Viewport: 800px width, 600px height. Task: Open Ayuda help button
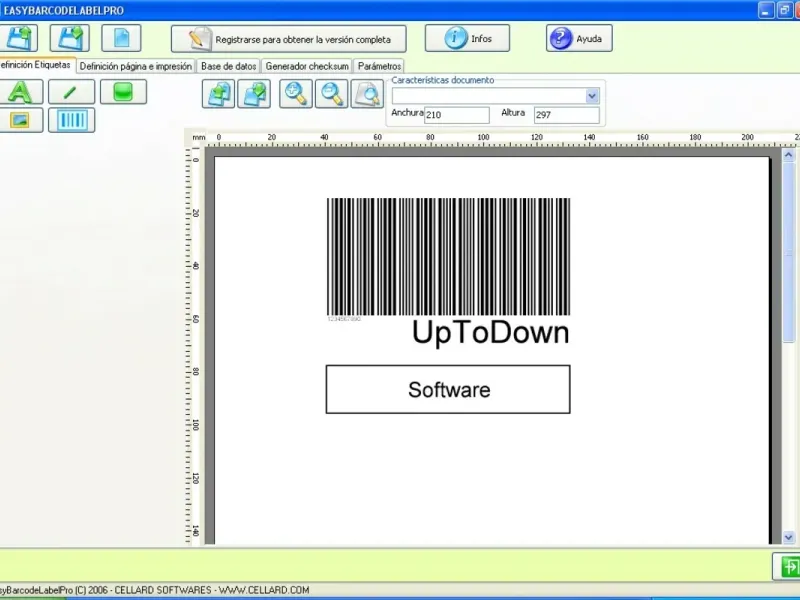pyautogui.click(x=579, y=38)
